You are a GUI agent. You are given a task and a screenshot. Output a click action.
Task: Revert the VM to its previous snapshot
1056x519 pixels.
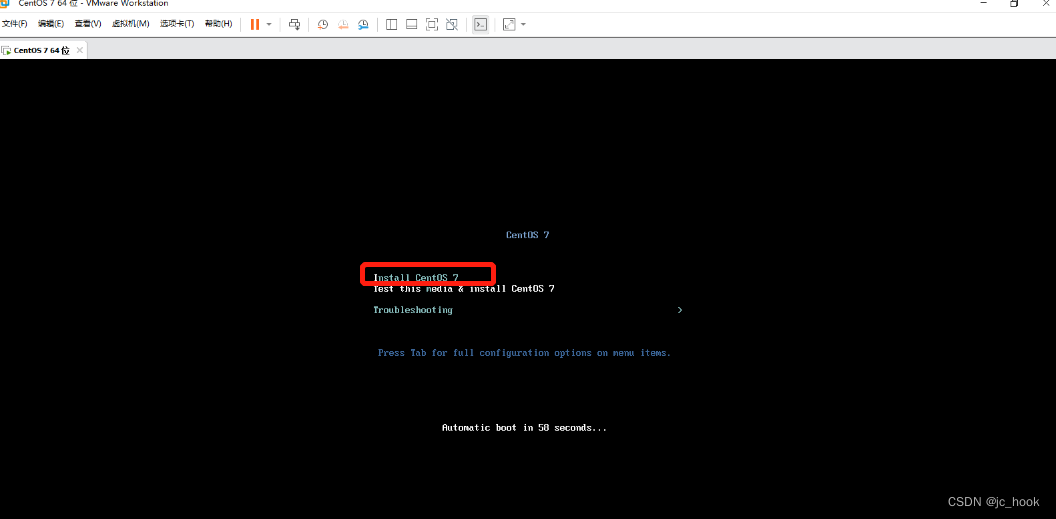[x=343, y=24]
